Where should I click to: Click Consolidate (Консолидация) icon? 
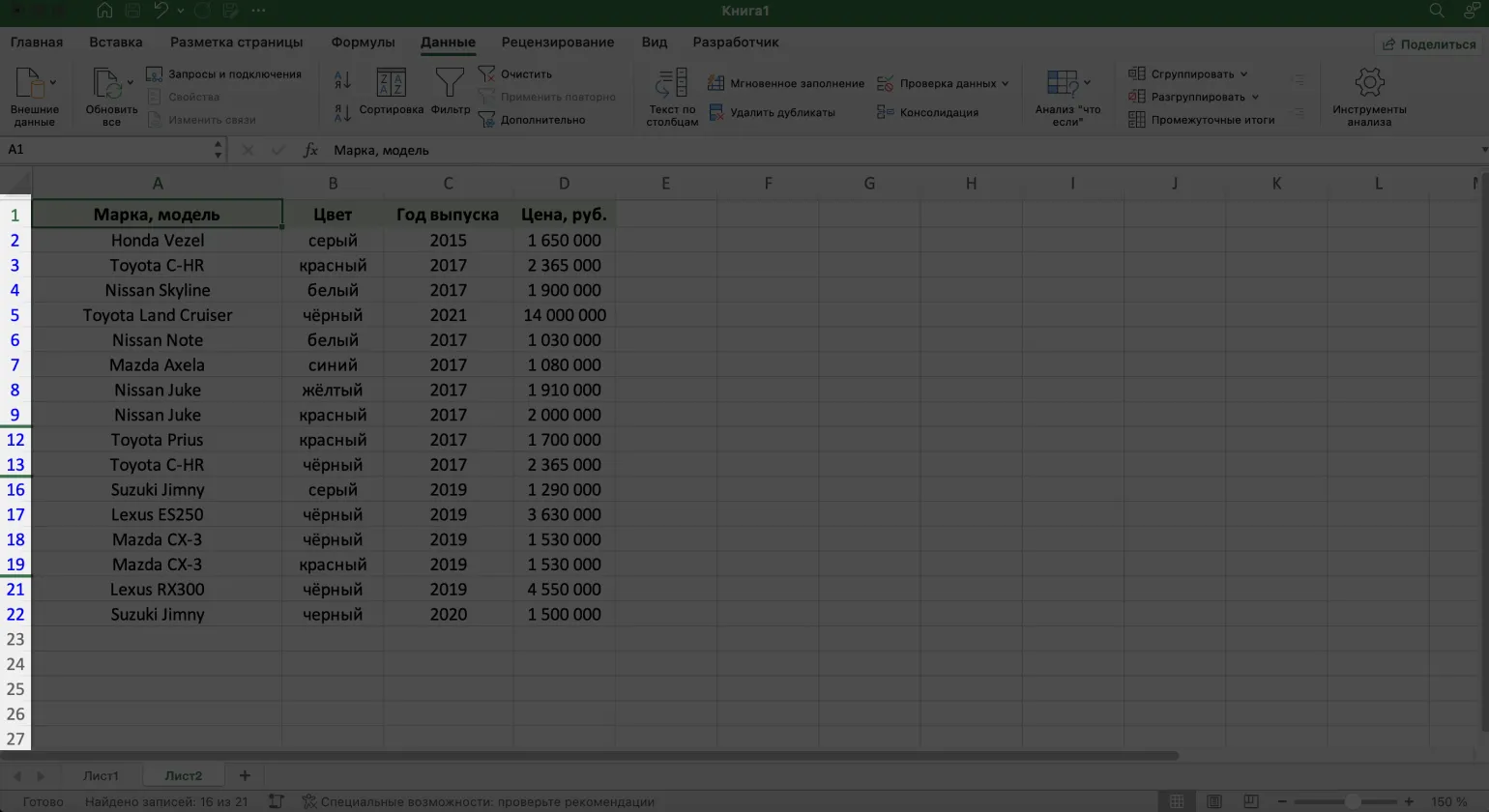tap(886, 113)
